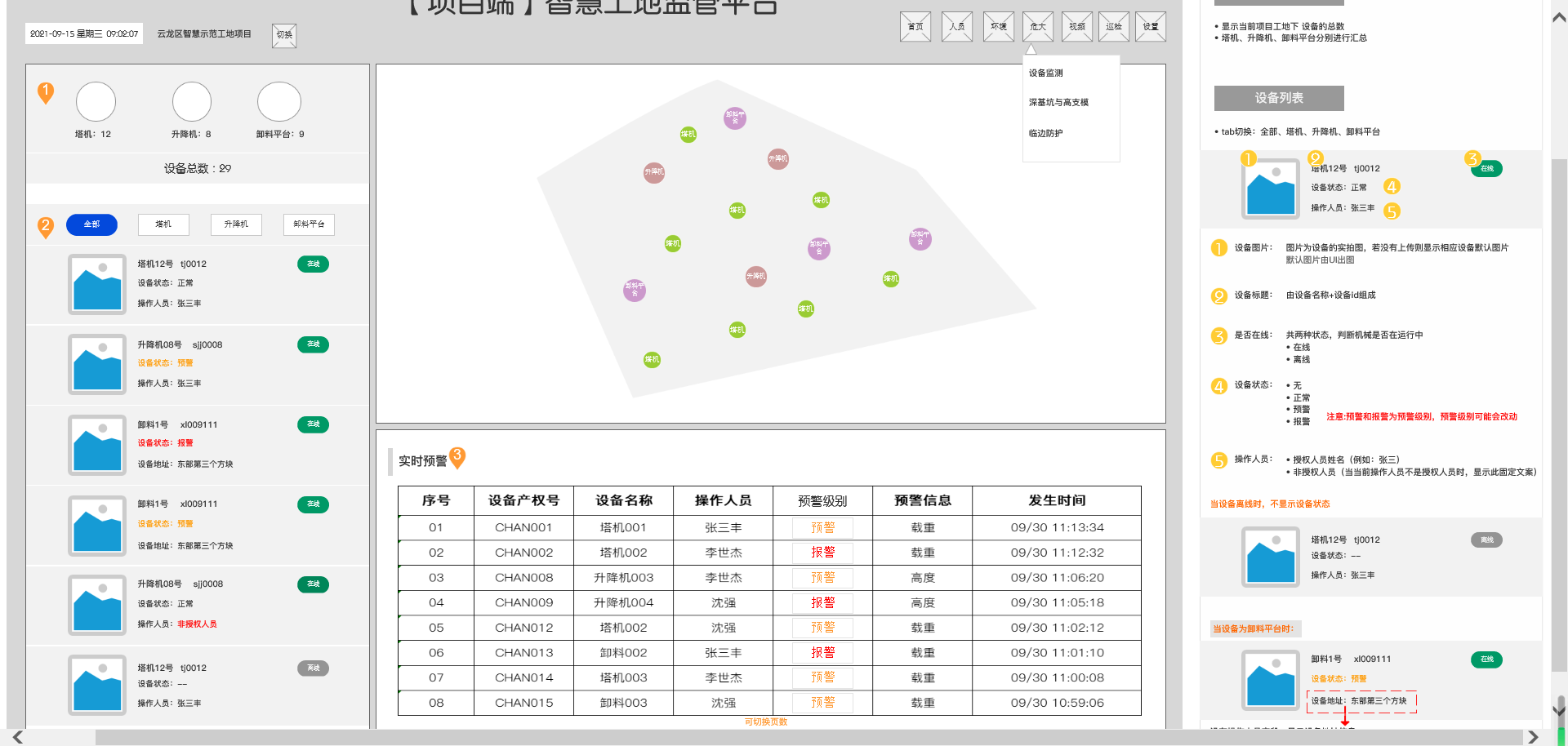Click the 在线 badge beside 升降机08号 预警 card
Viewport: 1568px width, 746px height.
click(x=313, y=344)
